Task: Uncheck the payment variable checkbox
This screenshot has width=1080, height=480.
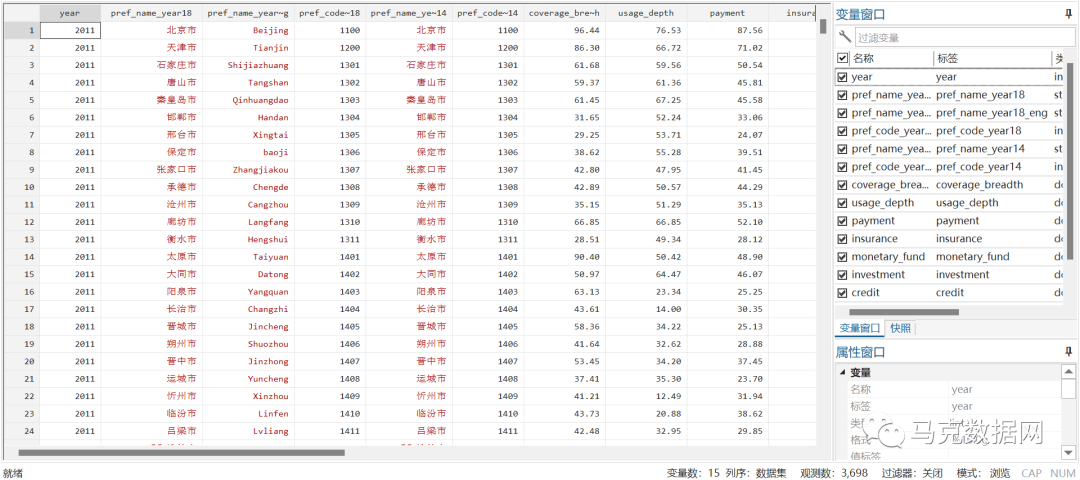Action: 842,220
